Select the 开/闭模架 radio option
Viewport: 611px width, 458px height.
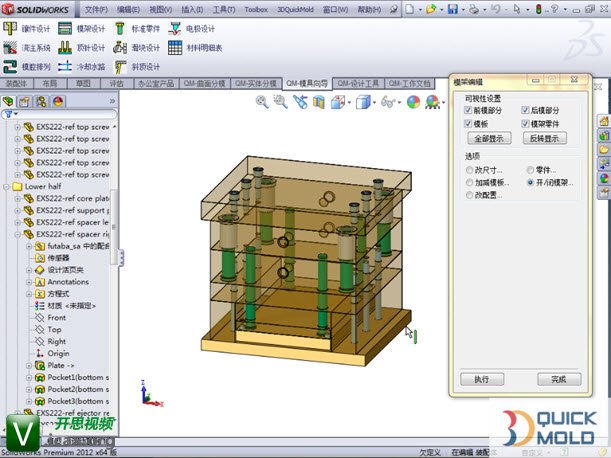click(x=530, y=182)
